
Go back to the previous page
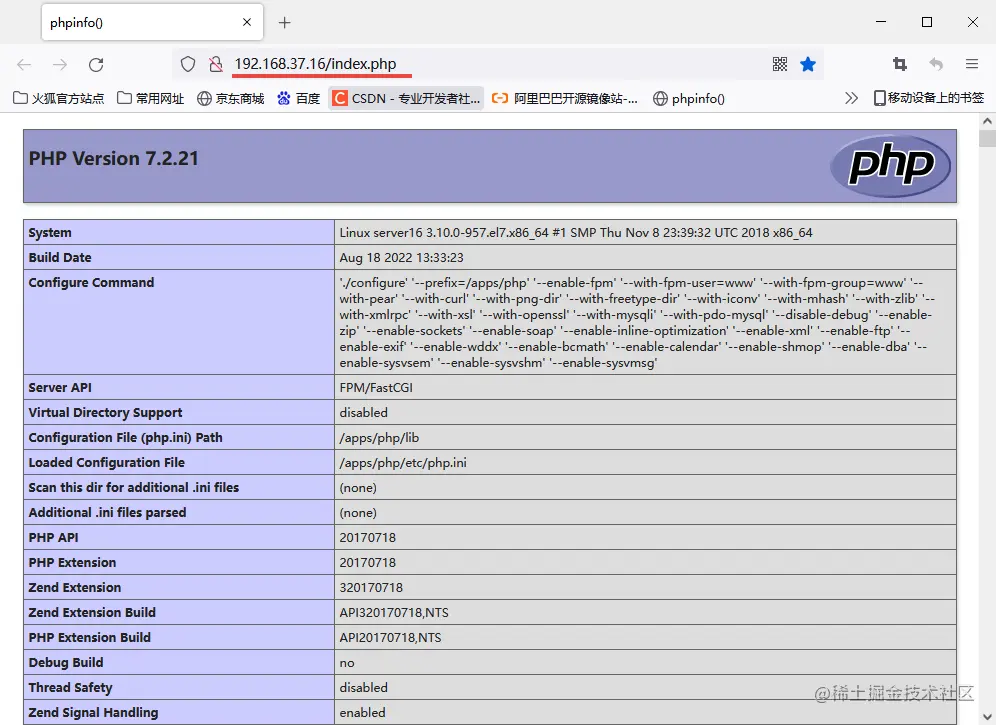pos(24,64)
